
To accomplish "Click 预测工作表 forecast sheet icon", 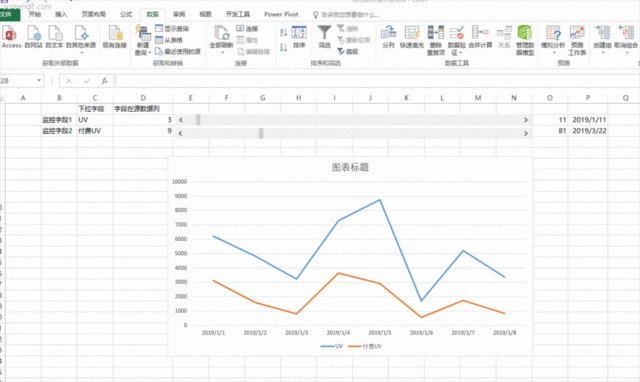I will [577, 40].
